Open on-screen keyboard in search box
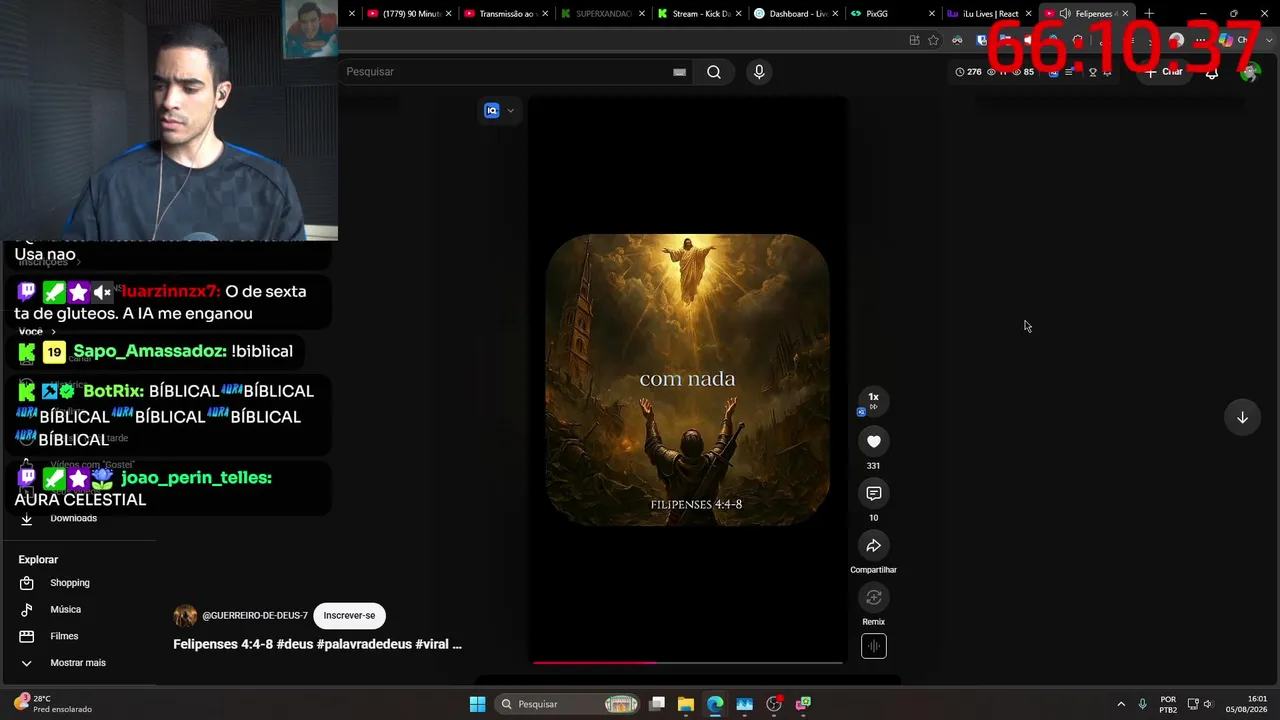1280x720 pixels. pos(679,72)
